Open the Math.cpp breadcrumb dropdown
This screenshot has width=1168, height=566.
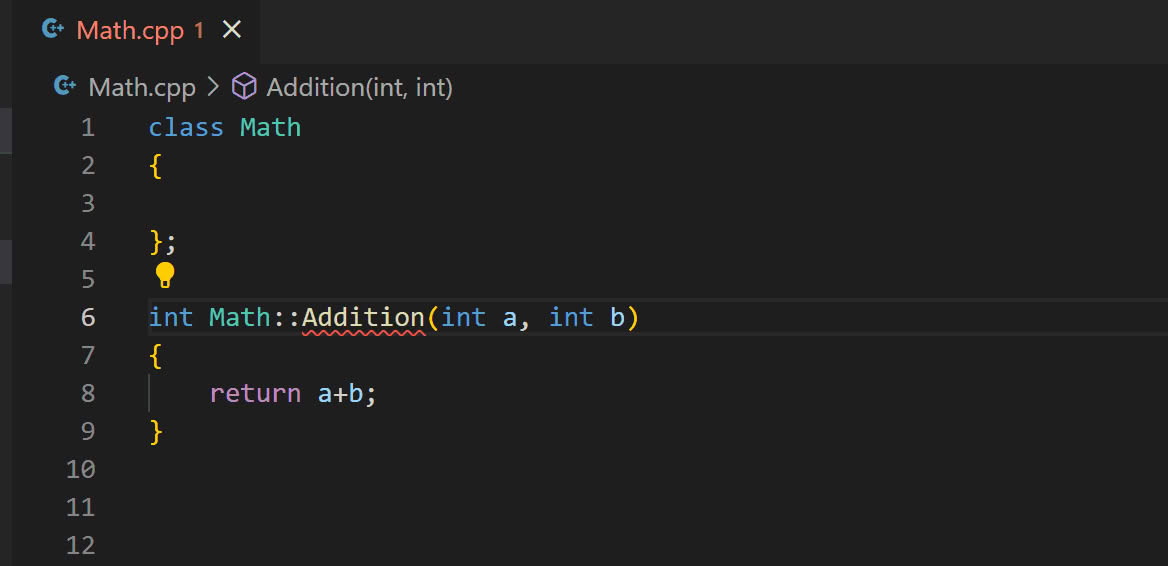[142, 87]
